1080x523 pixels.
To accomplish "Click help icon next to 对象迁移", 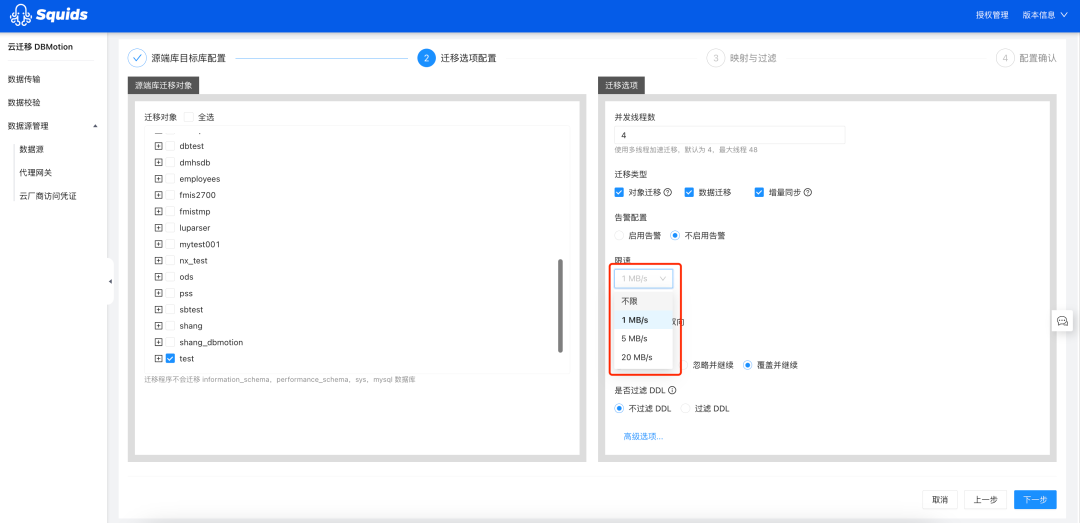I will tap(667, 192).
